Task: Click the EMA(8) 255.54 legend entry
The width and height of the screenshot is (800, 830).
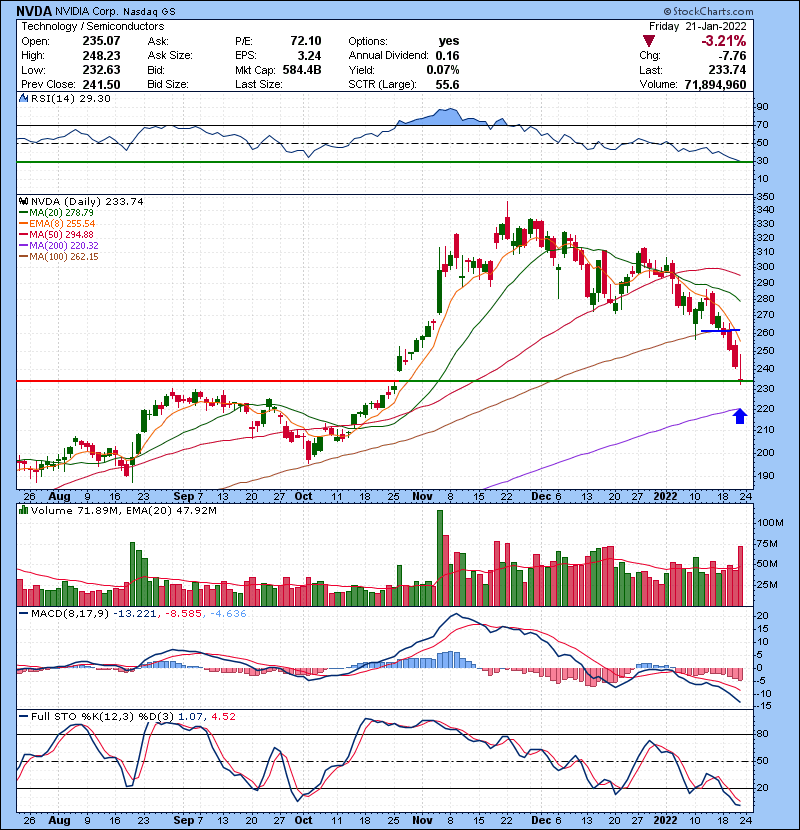Action: click(x=62, y=224)
